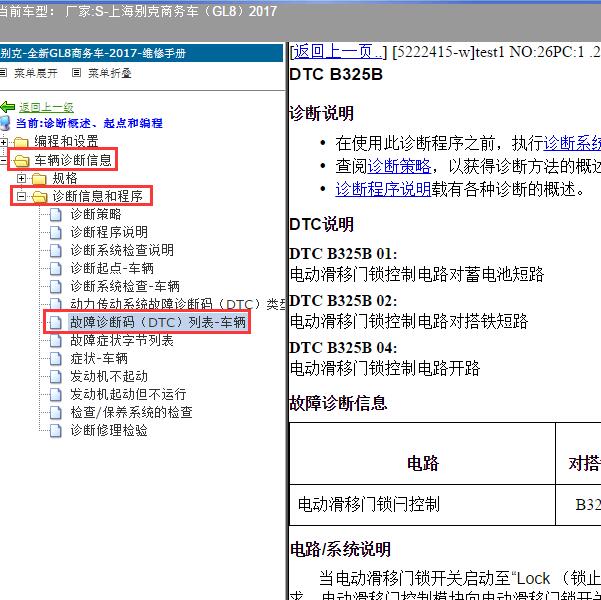
Task: Click the 电路 table header cell
Action: [x=422, y=454]
